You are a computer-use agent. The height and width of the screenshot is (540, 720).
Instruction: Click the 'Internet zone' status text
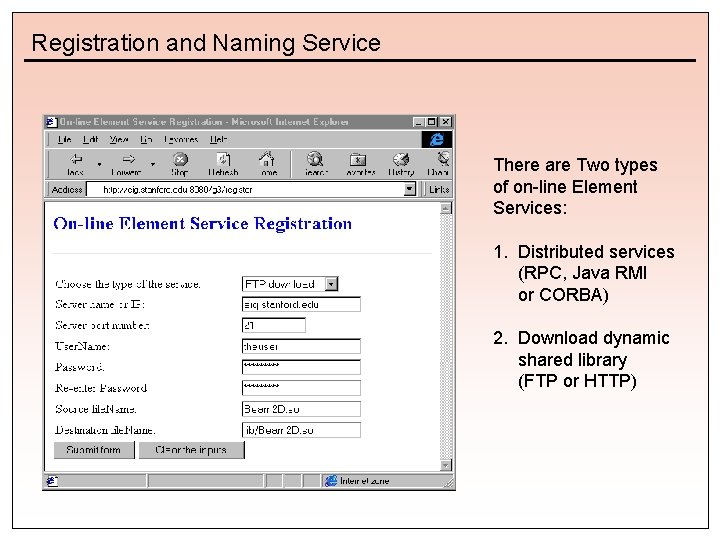pyautogui.click(x=365, y=481)
